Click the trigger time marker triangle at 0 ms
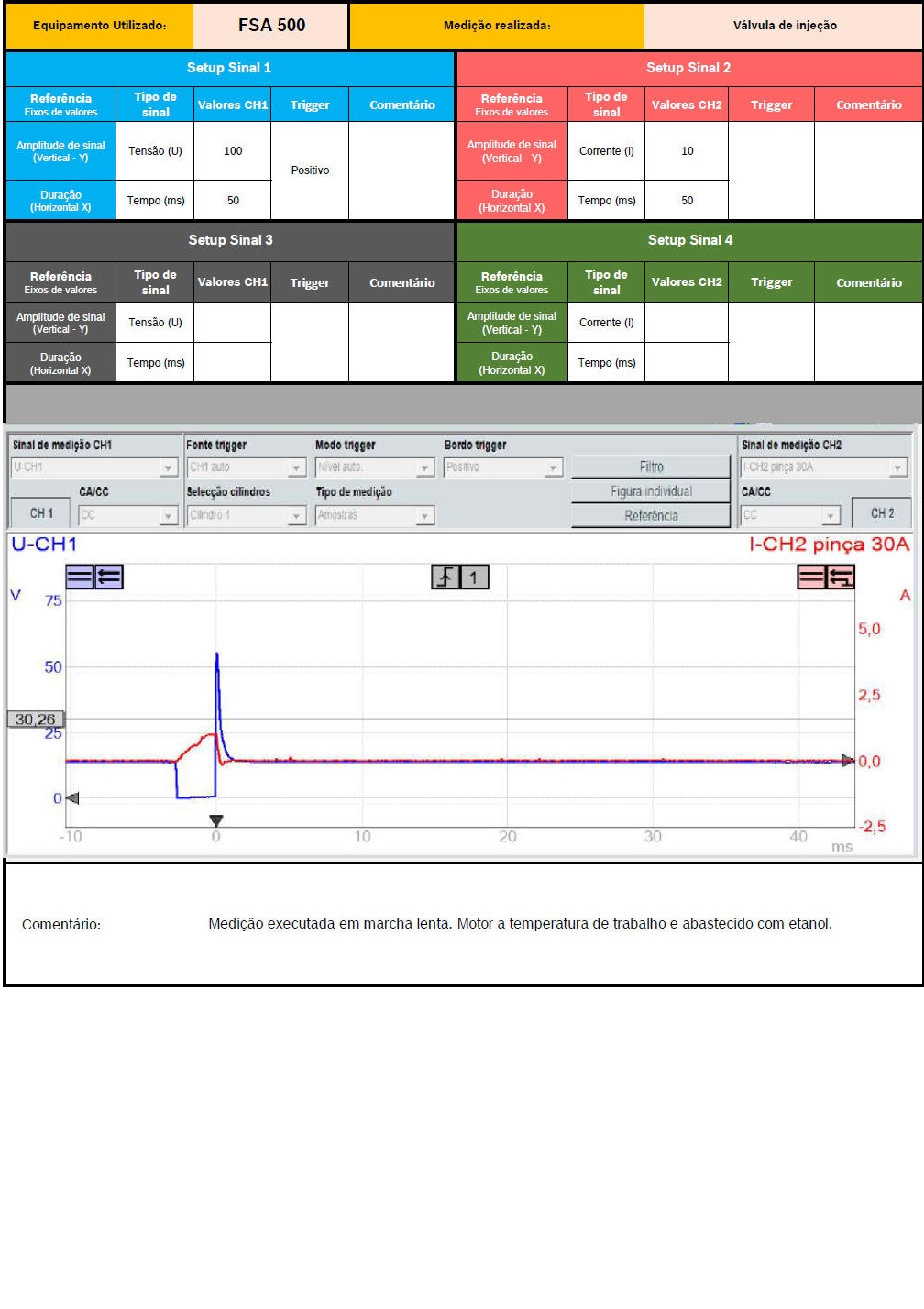Screen dimensions: 924x1309 coord(216,820)
